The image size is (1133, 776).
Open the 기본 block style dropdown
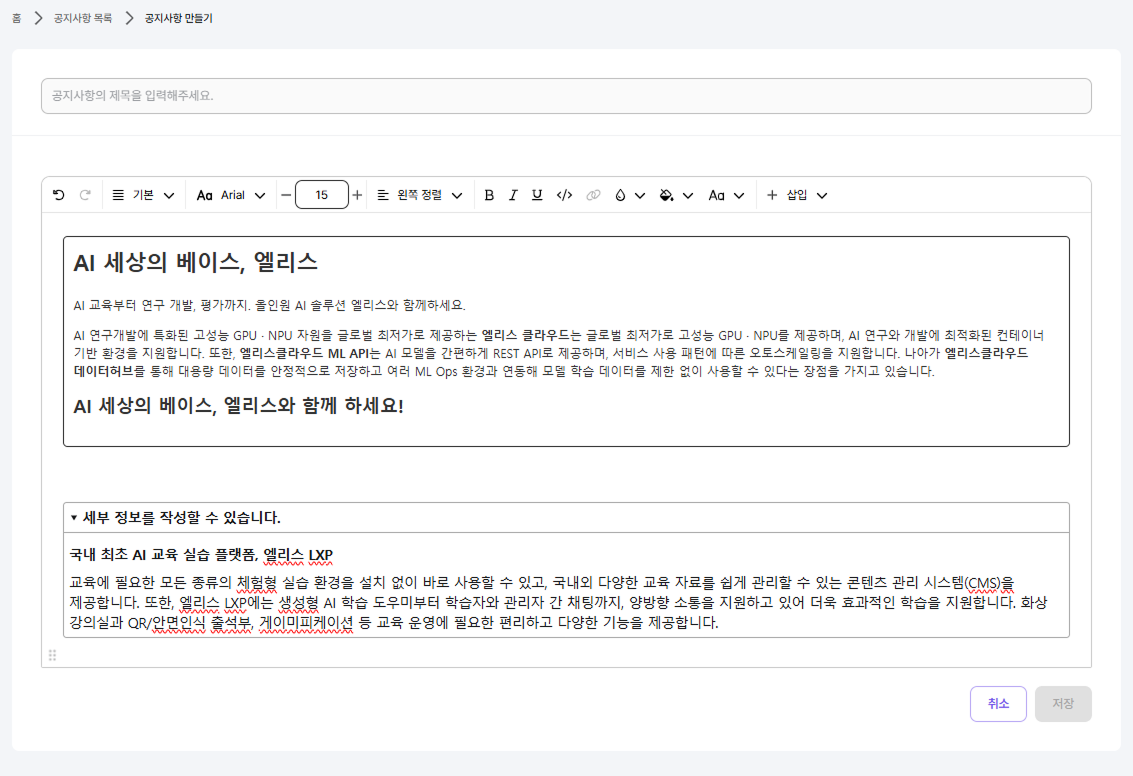pos(143,195)
